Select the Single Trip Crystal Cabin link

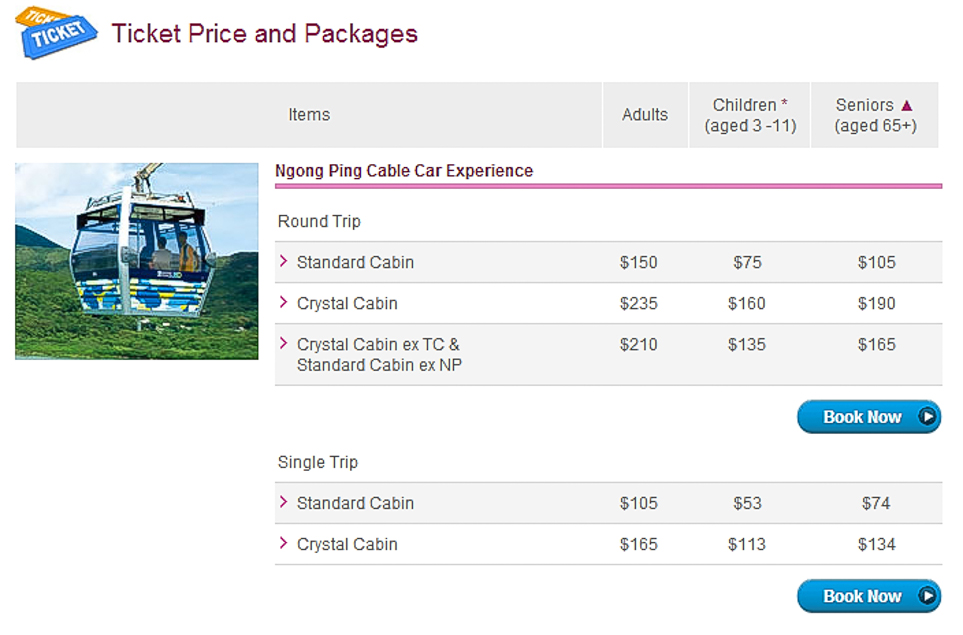click(x=347, y=544)
